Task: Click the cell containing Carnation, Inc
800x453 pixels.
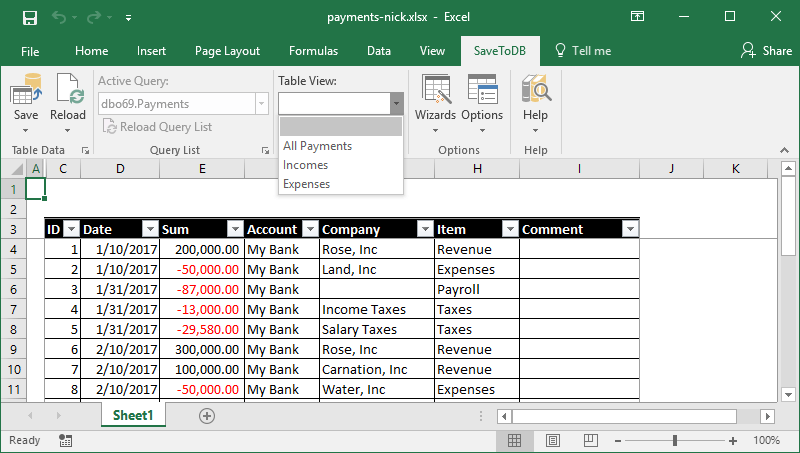Action: click(377, 369)
